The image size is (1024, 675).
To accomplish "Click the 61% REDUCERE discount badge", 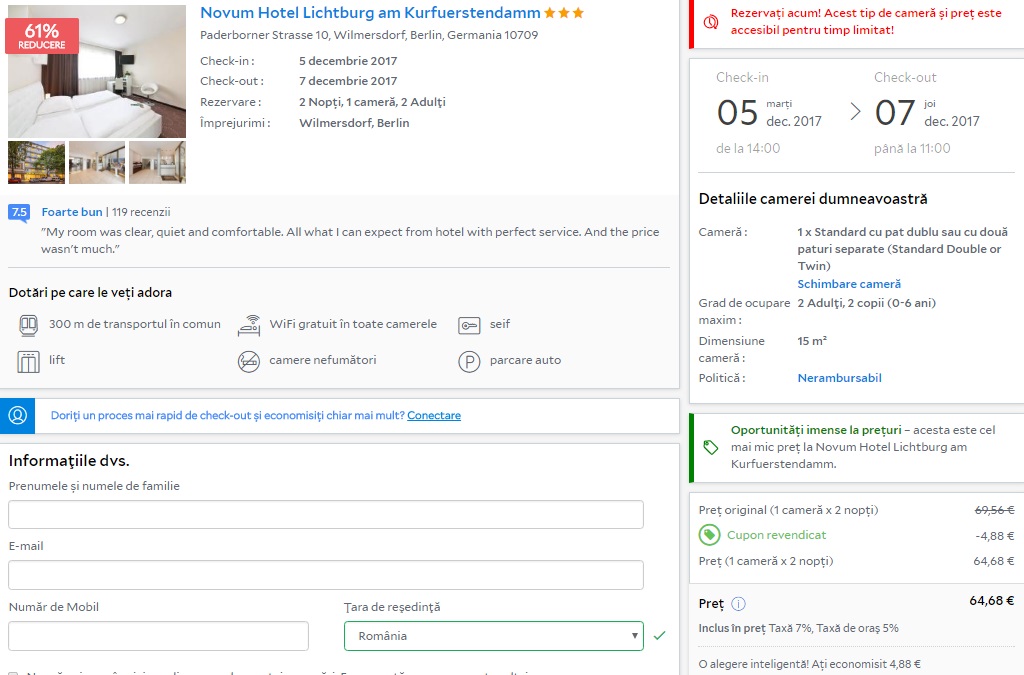I will pyautogui.click(x=42, y=36).
